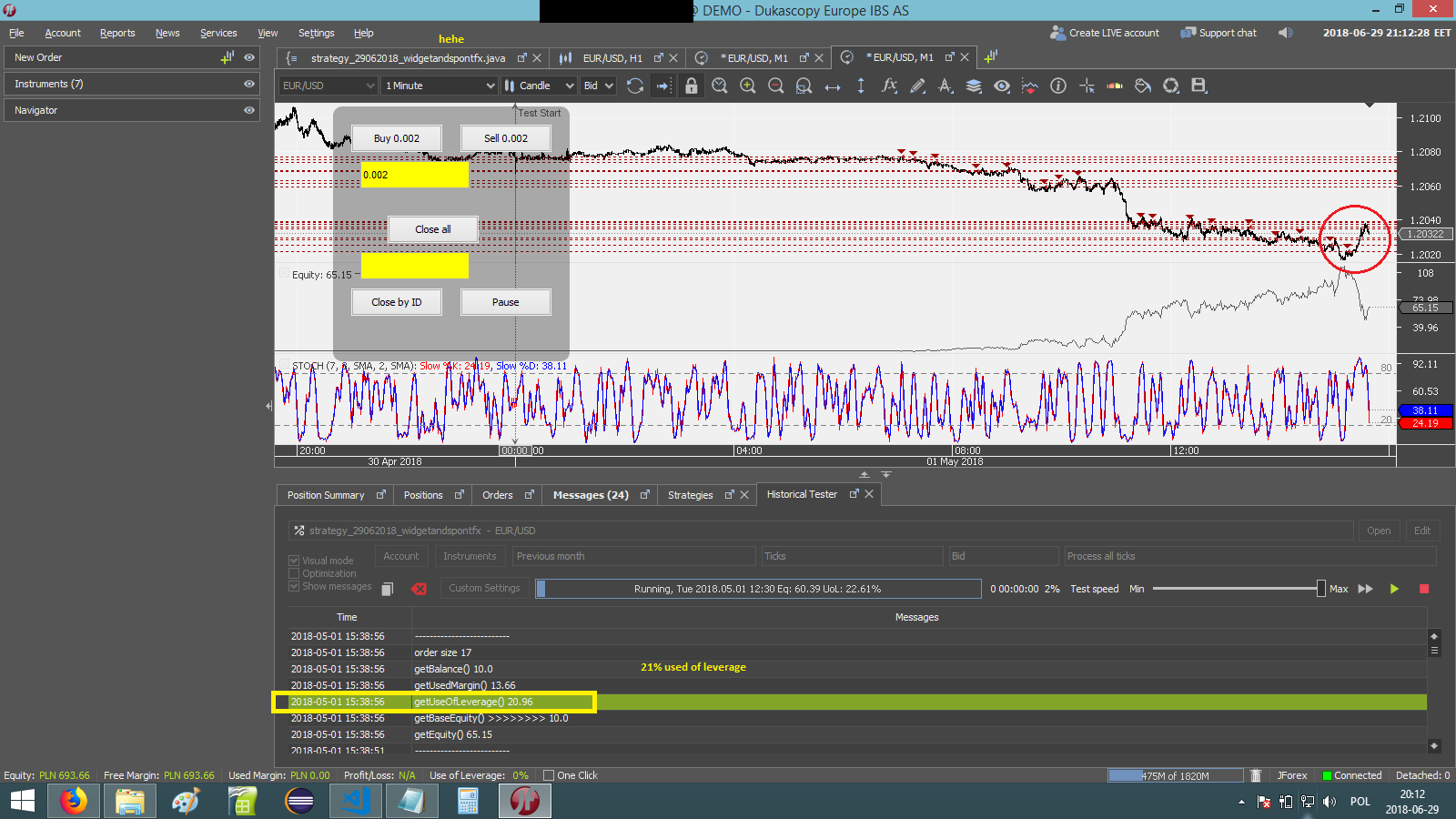
Task: Toggle the chart auto-shift arrow icon
Action: pyautogui.click(x=663, y=86)
